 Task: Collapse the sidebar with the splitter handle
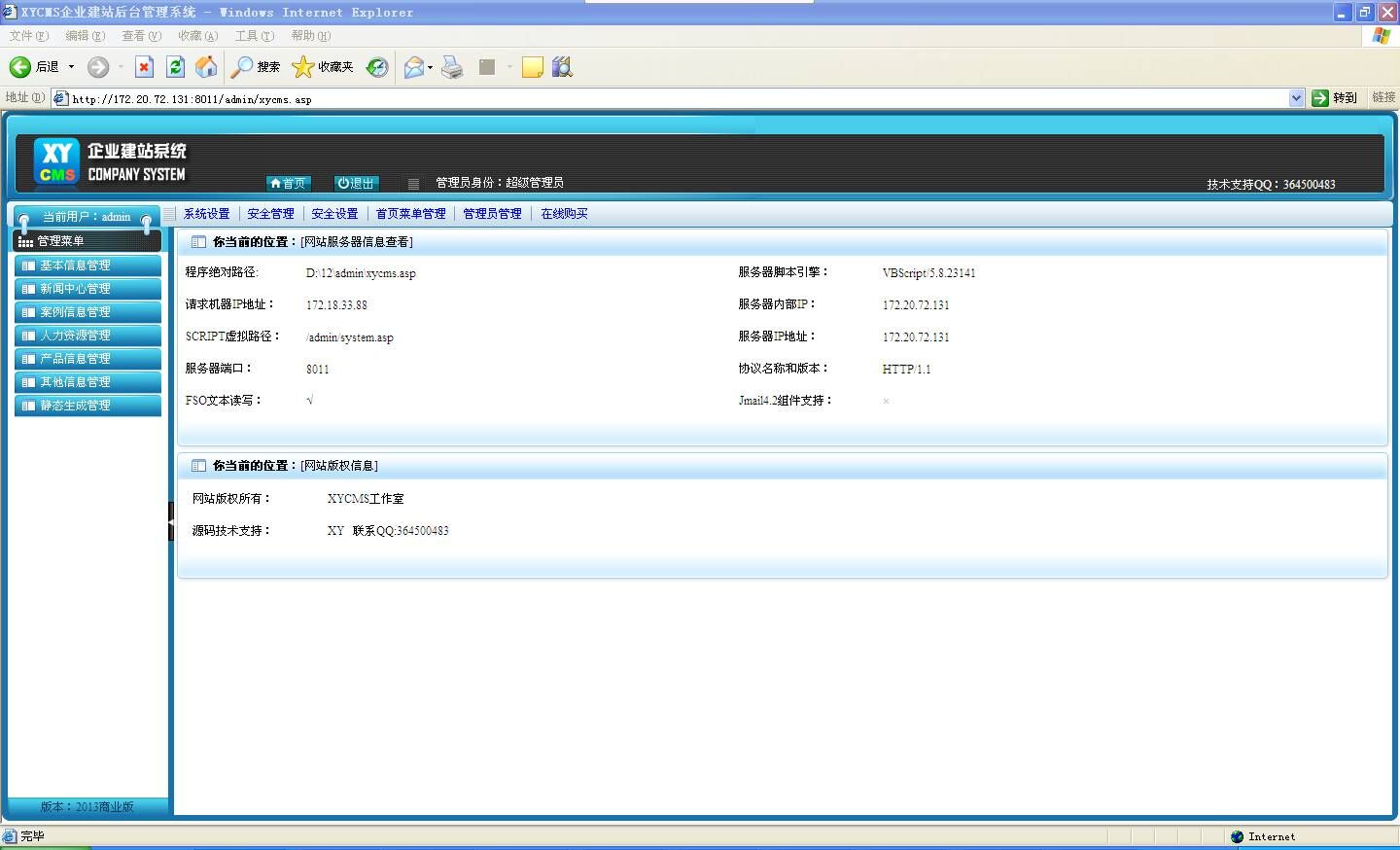(x=171, y=522)
